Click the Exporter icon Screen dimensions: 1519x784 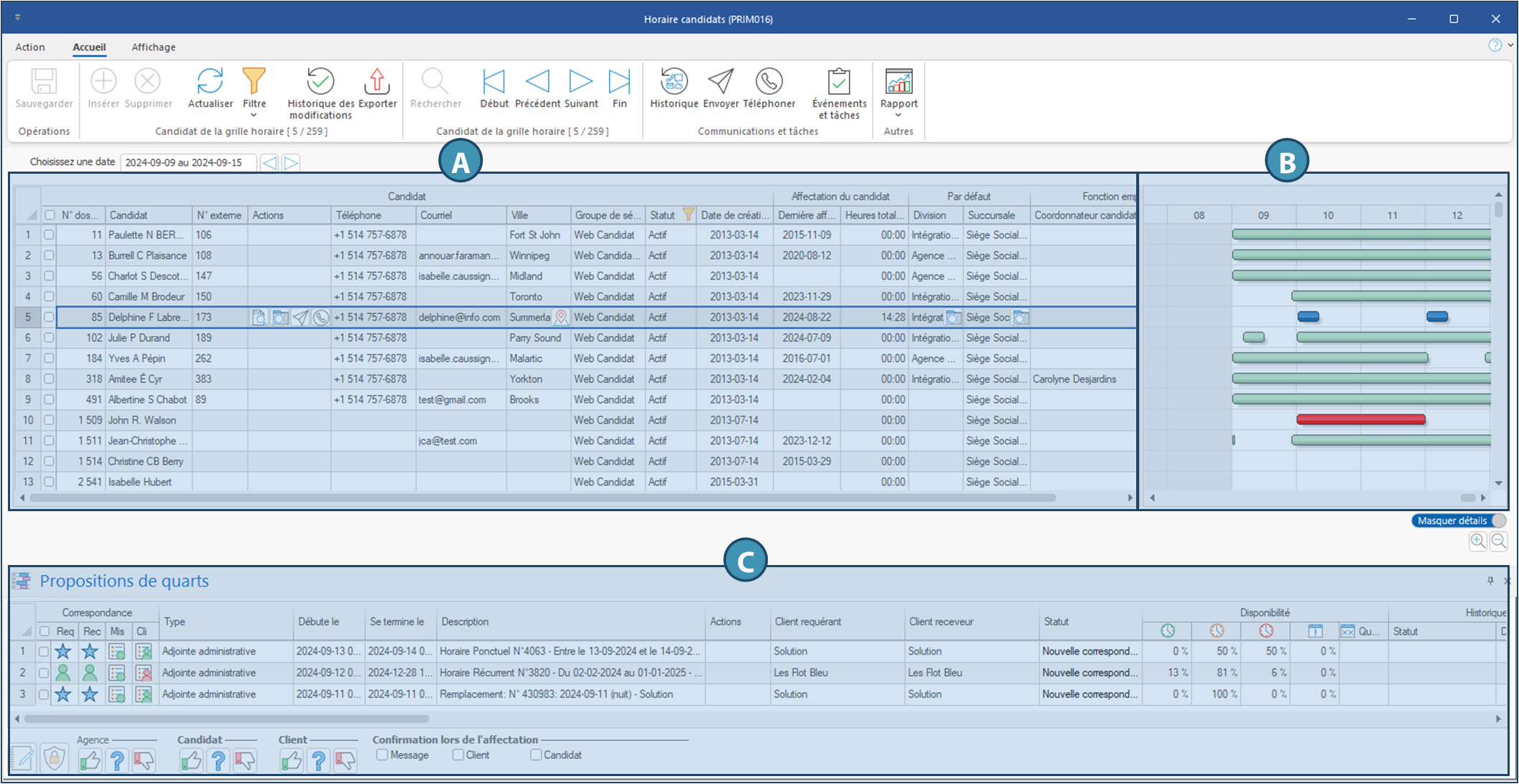(377, 82)
